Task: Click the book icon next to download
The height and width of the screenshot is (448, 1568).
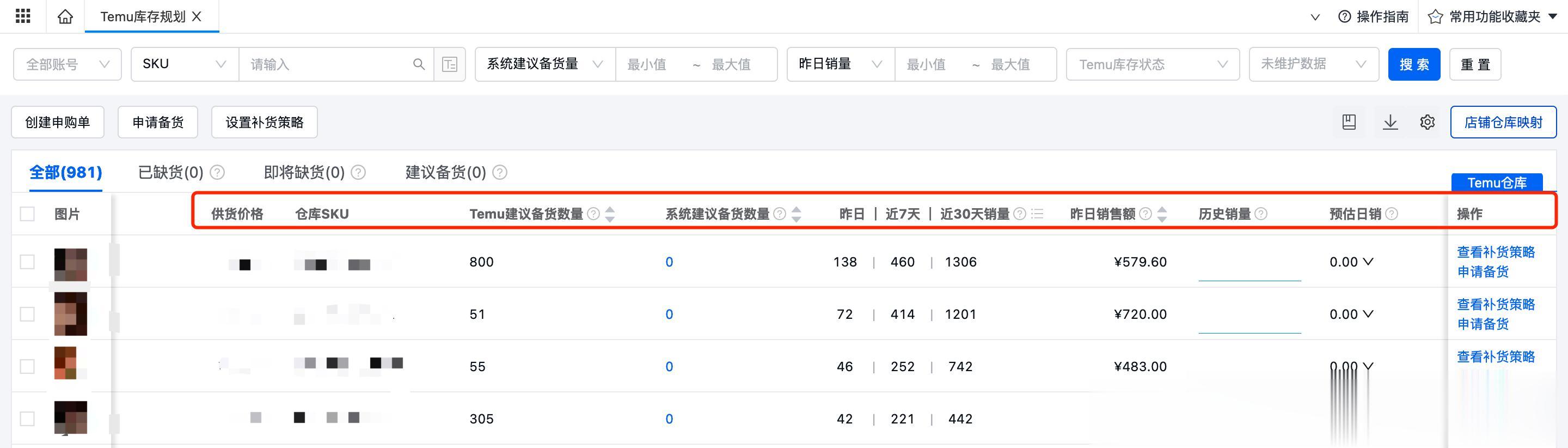Action: tap(1349, 122)
